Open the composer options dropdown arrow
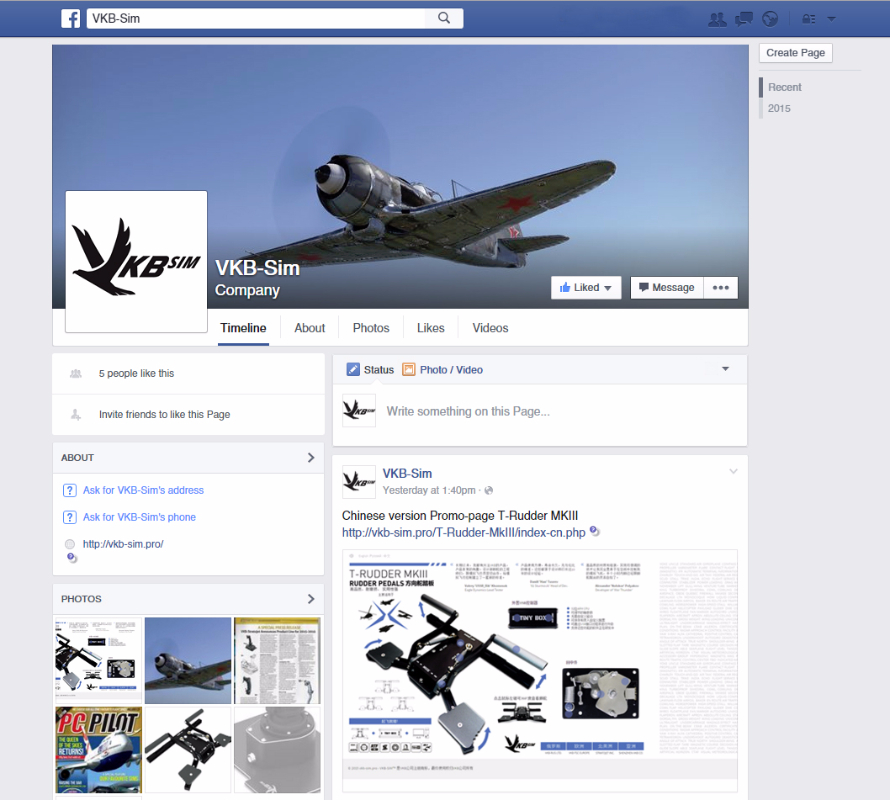The height and width of the screenshot is (800, 890). click(725, 369)
